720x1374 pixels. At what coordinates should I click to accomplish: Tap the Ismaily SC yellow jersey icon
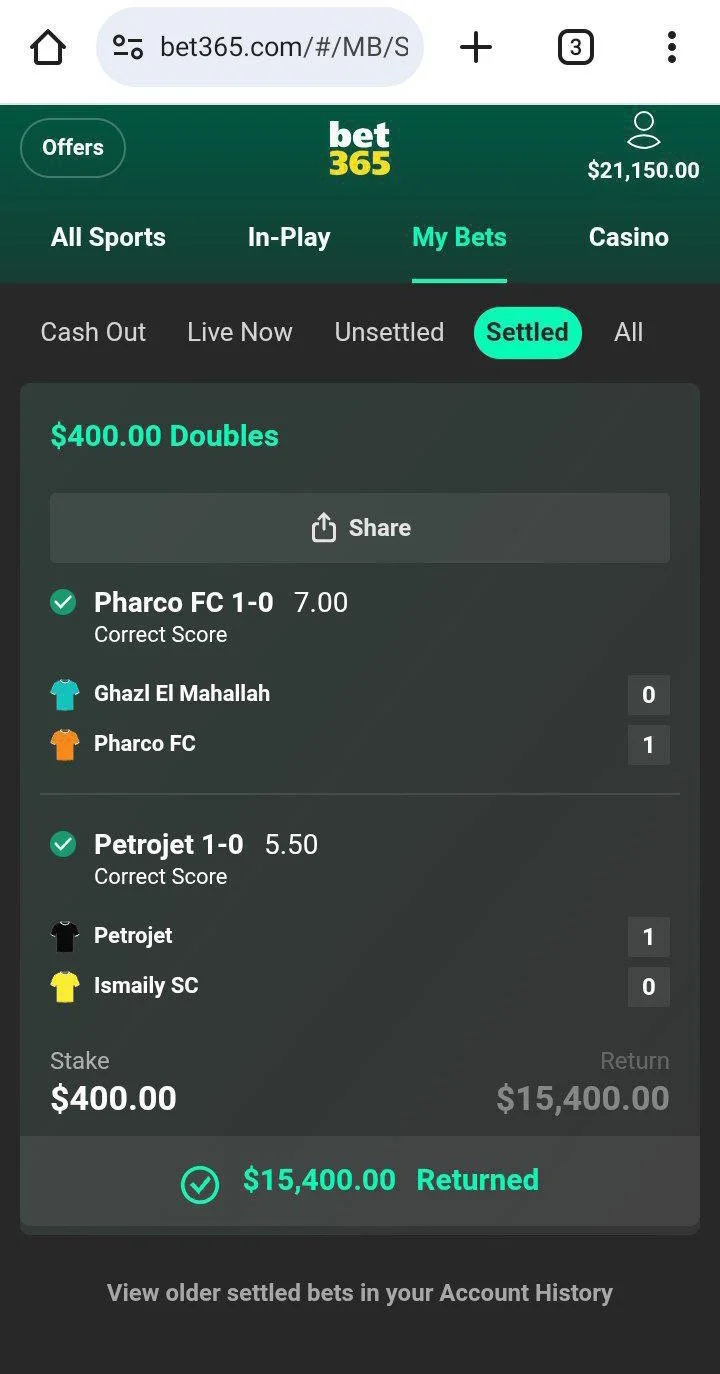tap(65, 986)
